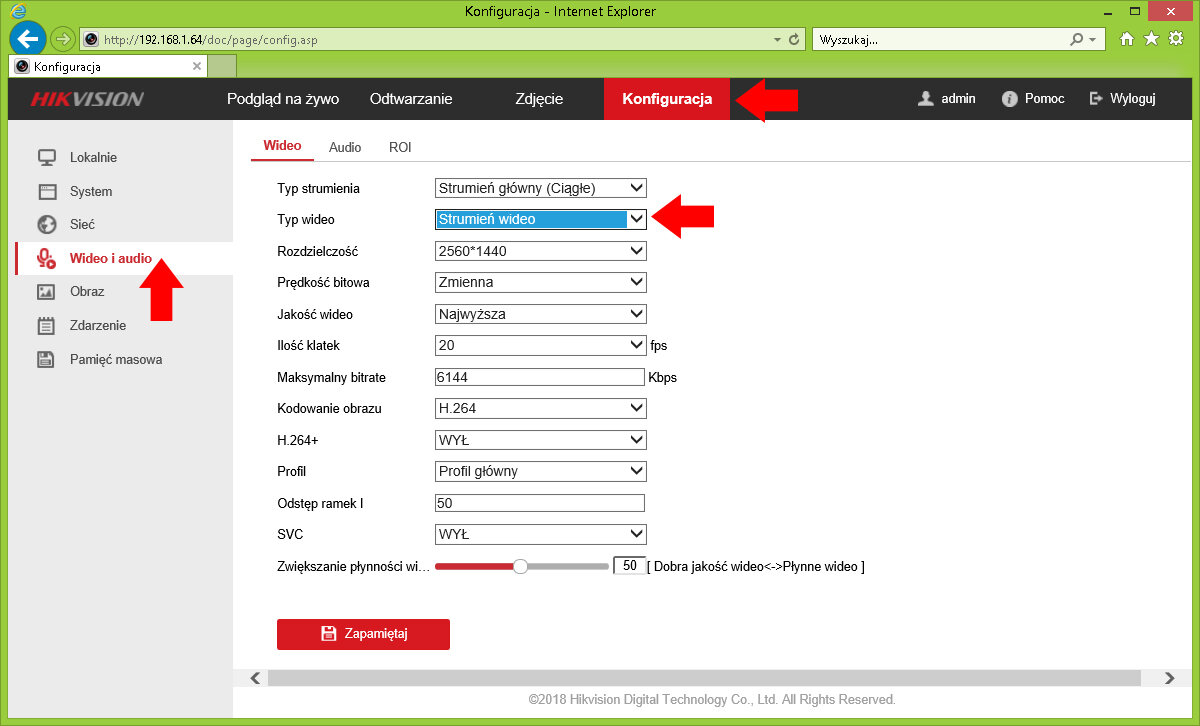Click the Pamięć masowa disk icon
Screen dimensions: 1200x726
(46, 359)
